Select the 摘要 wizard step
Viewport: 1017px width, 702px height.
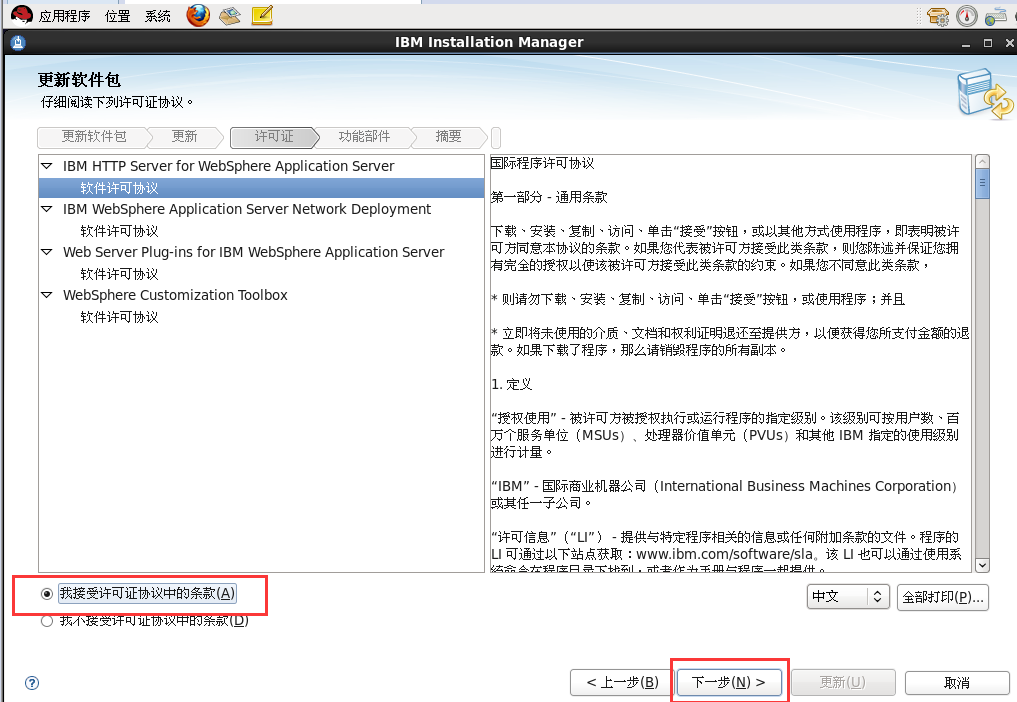(x=448, y=137)
